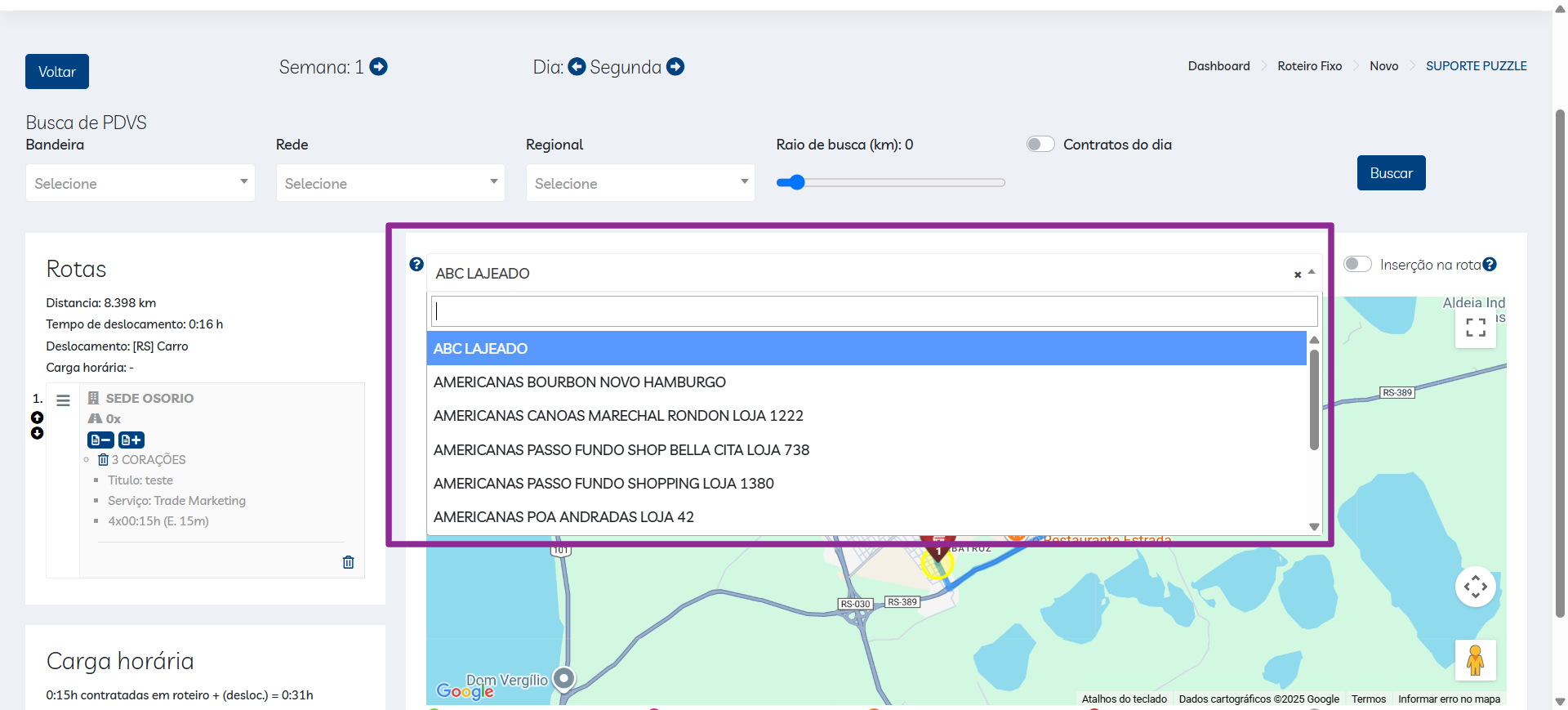
Task: Click the add-document button under SEDE OSORIO
Action: [x=131, y=440]
